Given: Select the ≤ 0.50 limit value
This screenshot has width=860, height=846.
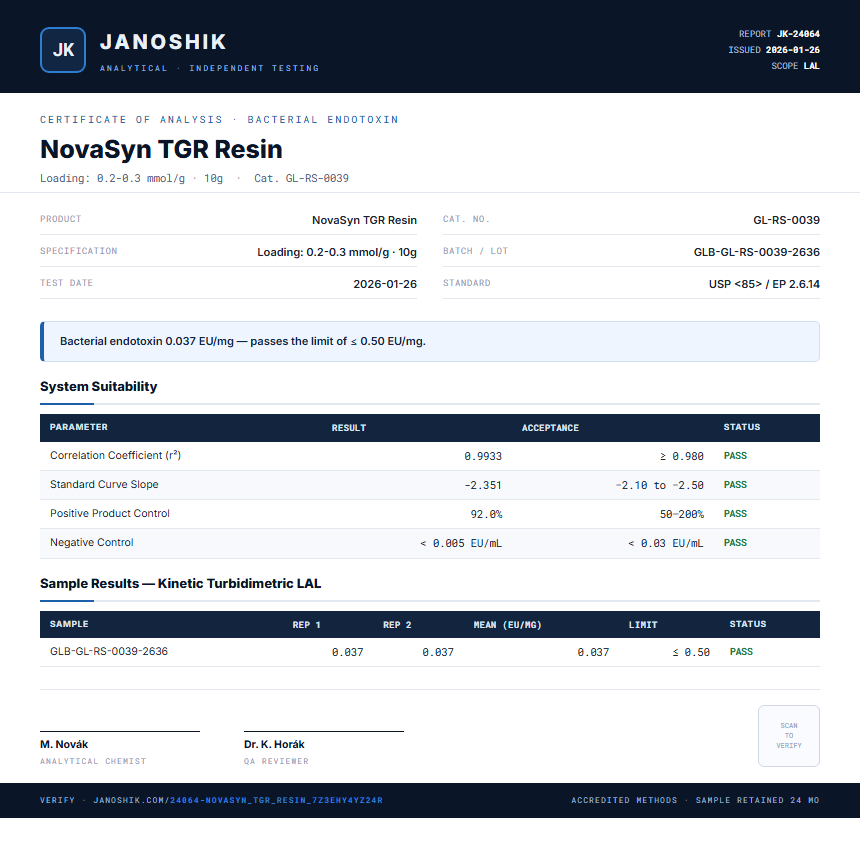Looking at the screenshot, I should click(691, 652).
